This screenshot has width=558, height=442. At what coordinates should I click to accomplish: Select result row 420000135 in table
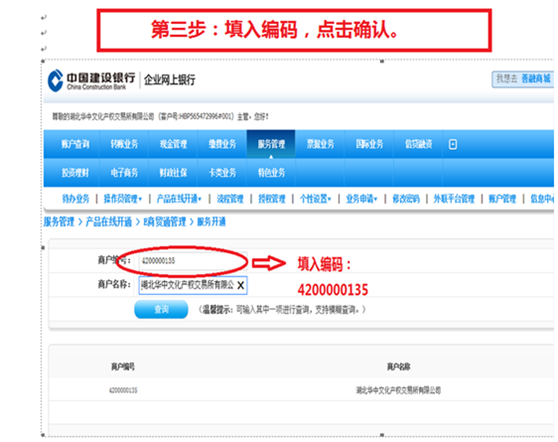pyautogui.click(x=301, y=390)
